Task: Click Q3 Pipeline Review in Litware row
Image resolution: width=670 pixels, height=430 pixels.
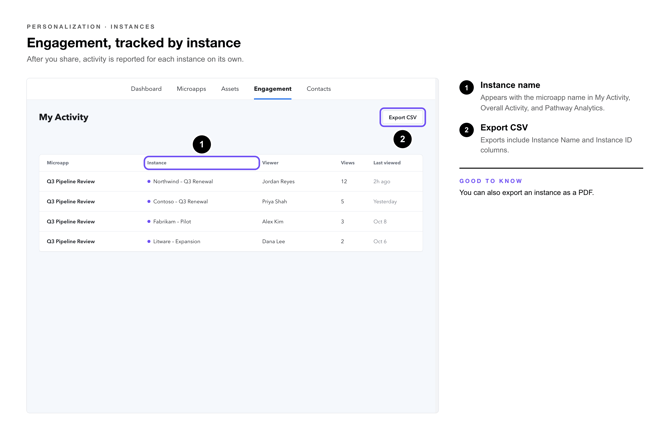Action: tap(71, 242)
